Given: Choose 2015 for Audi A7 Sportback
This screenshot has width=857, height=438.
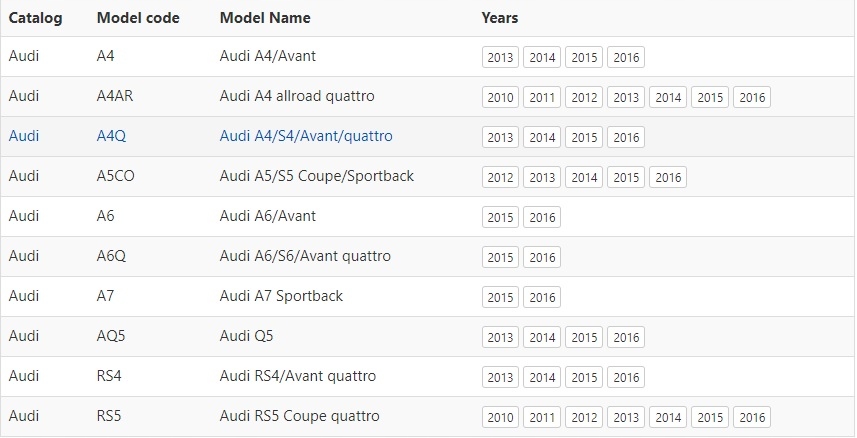Looking at the screenshot, I should [x=500, y=298].
